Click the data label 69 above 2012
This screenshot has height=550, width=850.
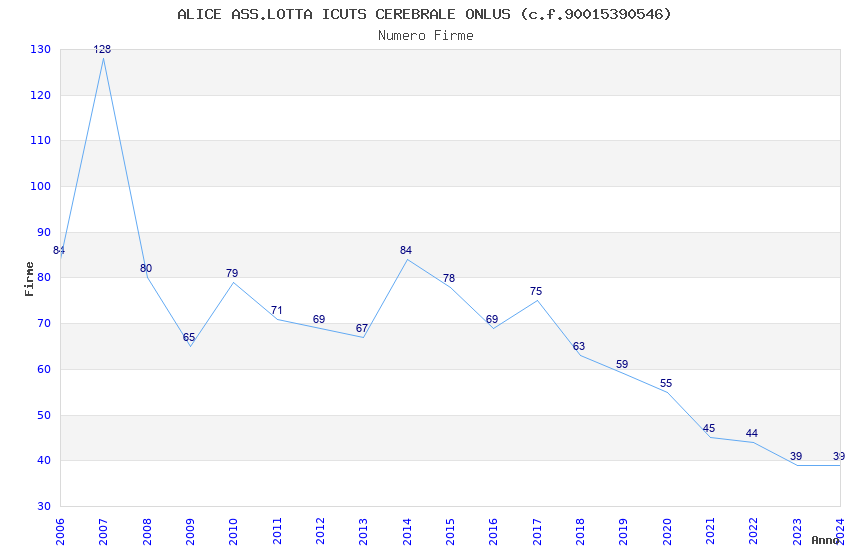(319, 319)
